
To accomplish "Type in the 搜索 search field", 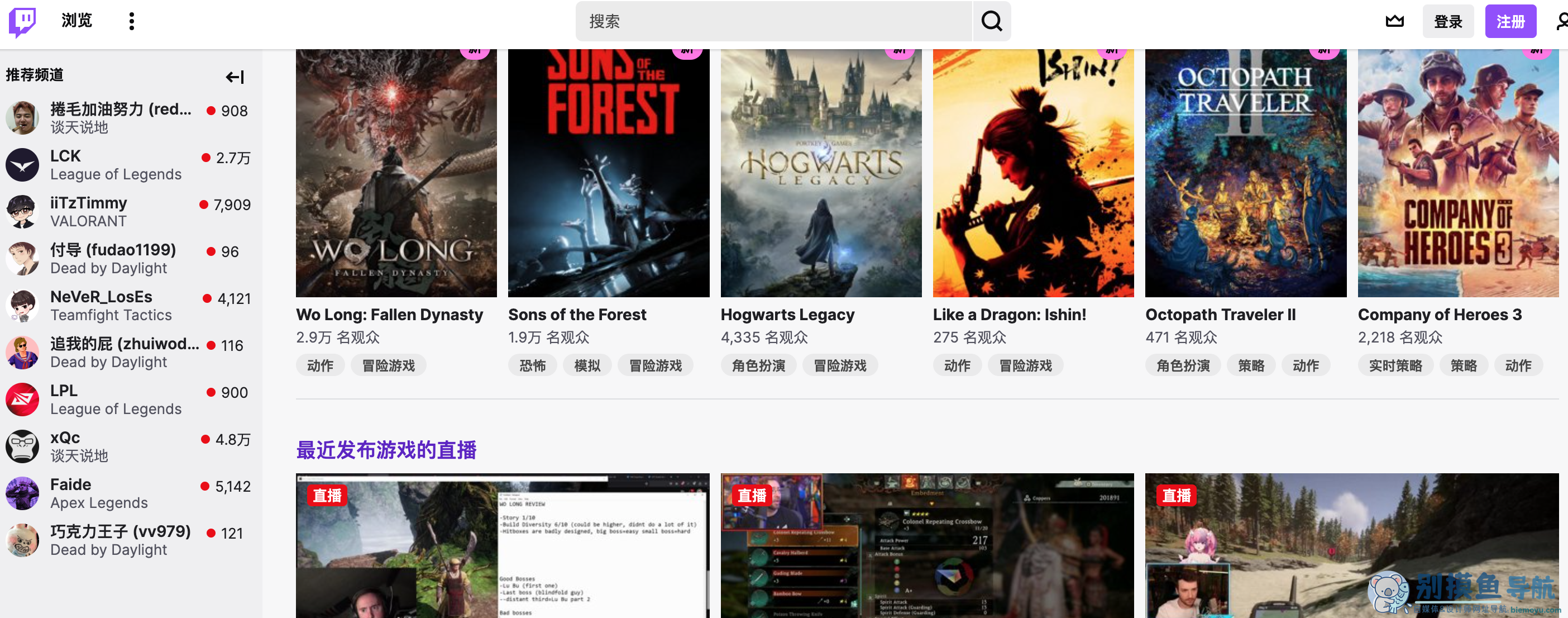I will [773, 22].
